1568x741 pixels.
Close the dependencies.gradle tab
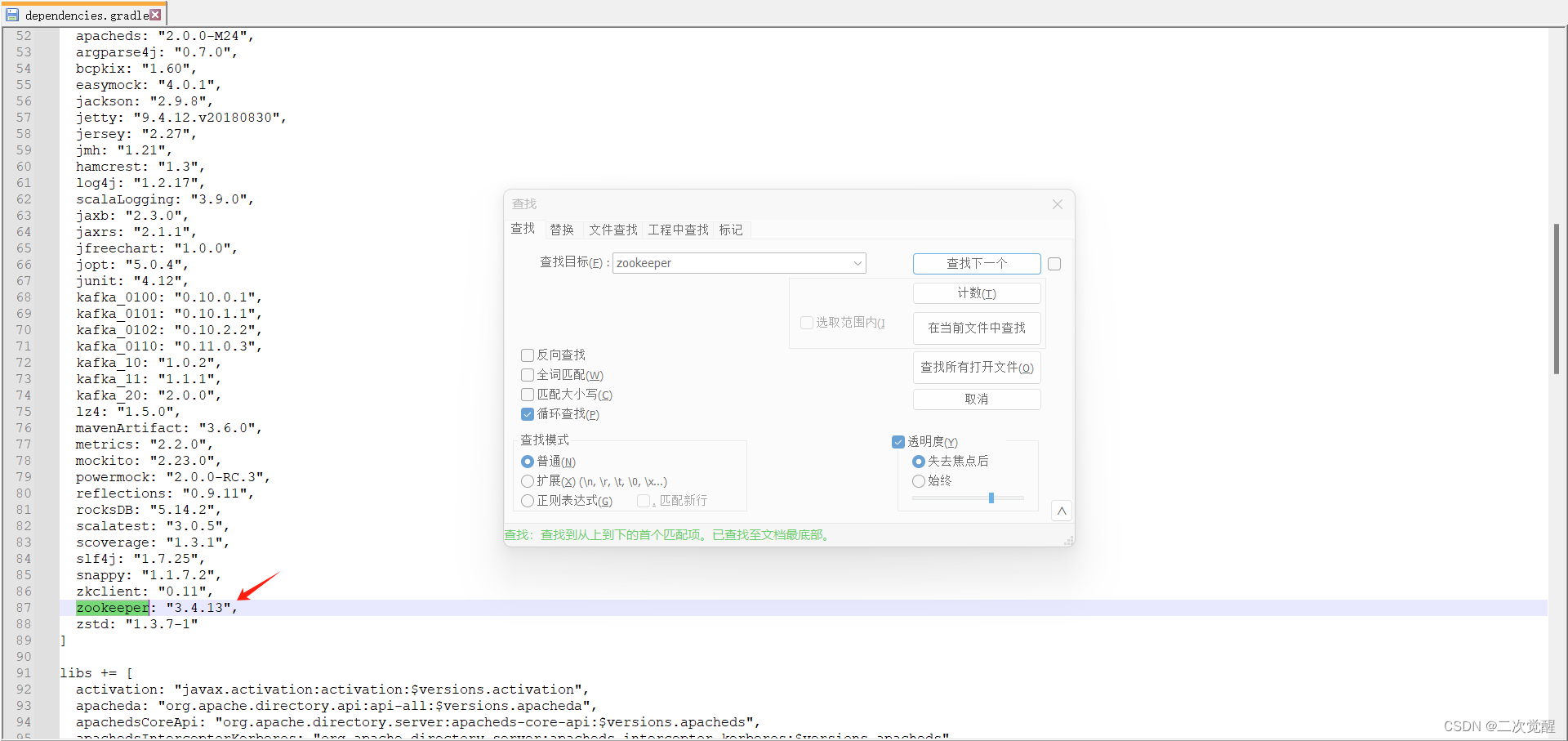tap(155, 14)
